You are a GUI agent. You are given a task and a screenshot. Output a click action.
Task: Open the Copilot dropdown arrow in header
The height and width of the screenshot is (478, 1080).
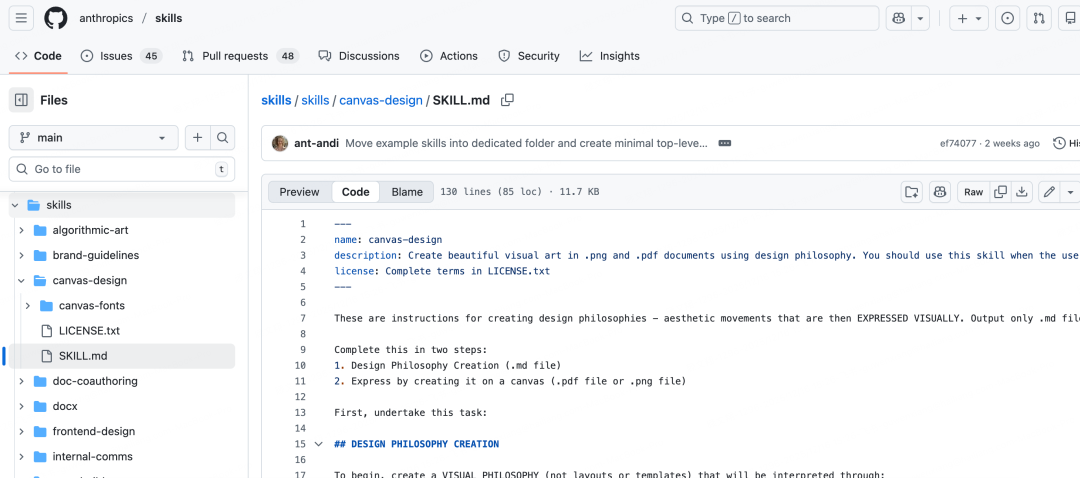click(x=920, y=19)
